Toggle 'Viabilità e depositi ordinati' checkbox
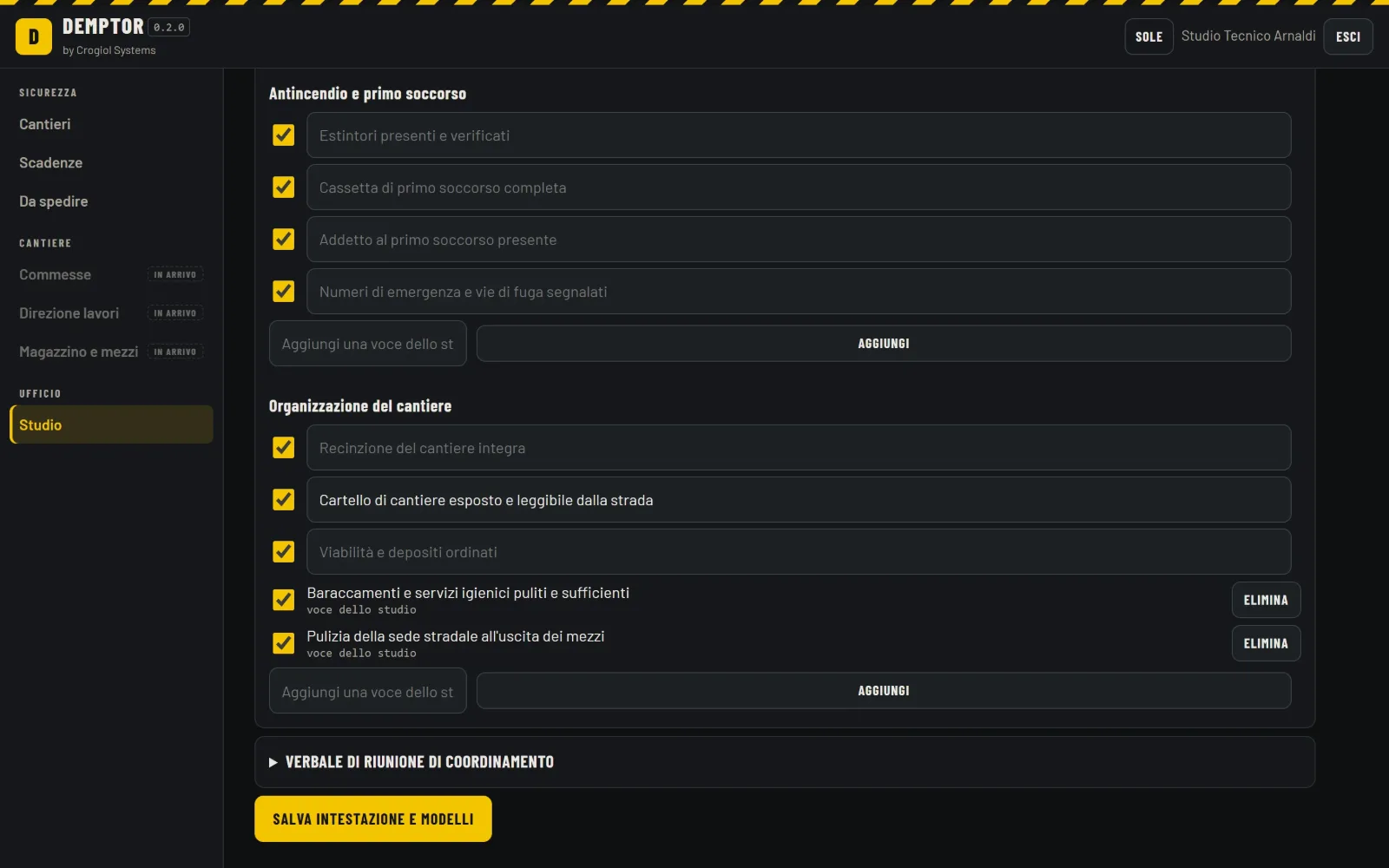Screen dimensions: 1389x868 click(x=283, y=552)
